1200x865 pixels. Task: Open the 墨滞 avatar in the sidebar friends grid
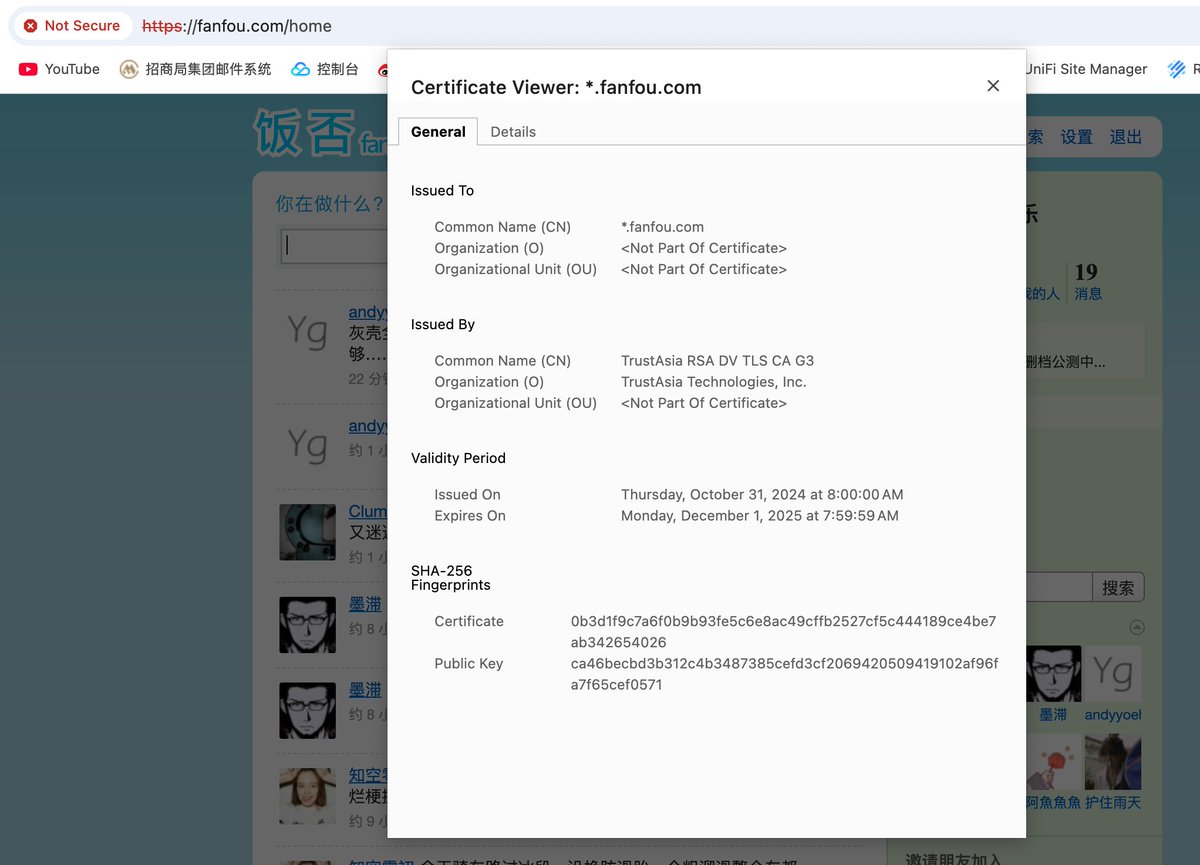pyautogui.click(x=1053, y=674)
